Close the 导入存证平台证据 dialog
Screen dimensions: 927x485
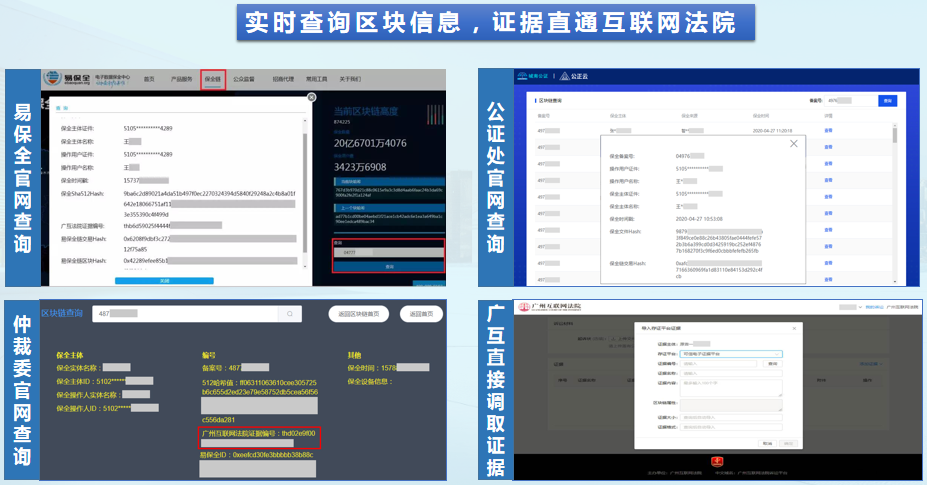[794, 328]
